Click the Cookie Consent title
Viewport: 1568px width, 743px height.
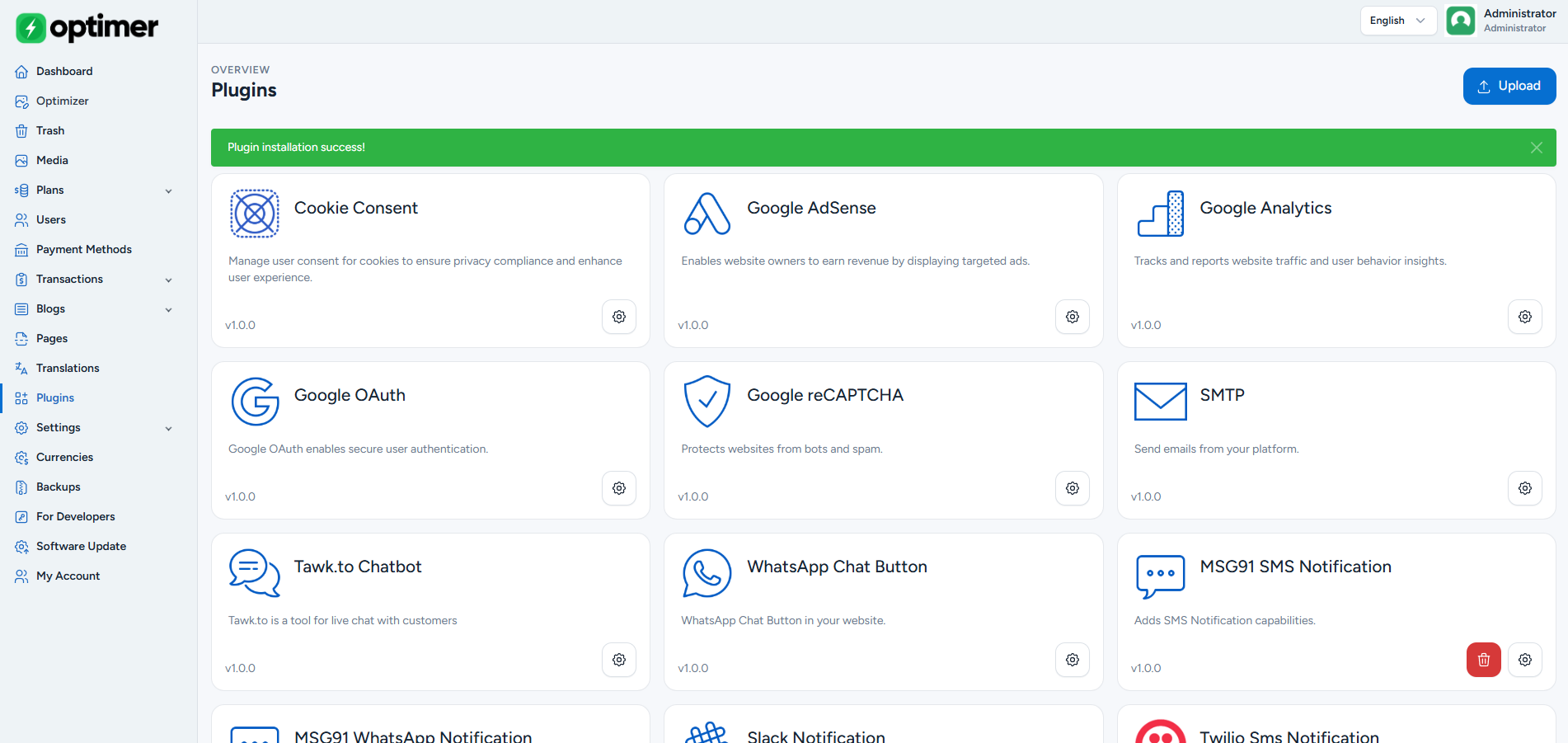(356, 208)
